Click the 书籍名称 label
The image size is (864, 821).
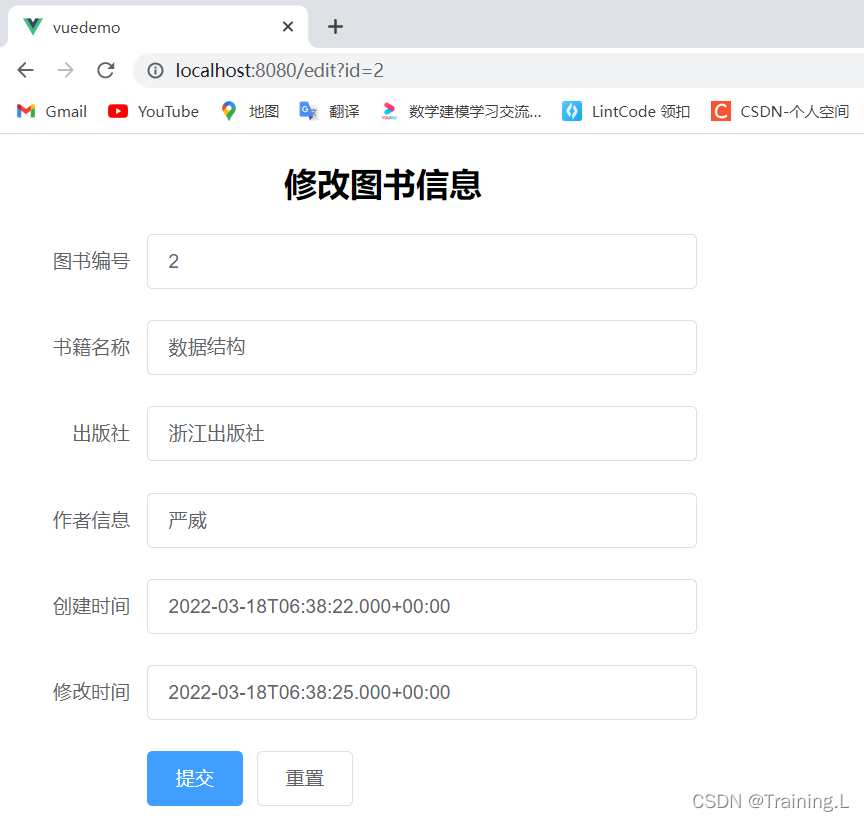[x=91, y=347]
